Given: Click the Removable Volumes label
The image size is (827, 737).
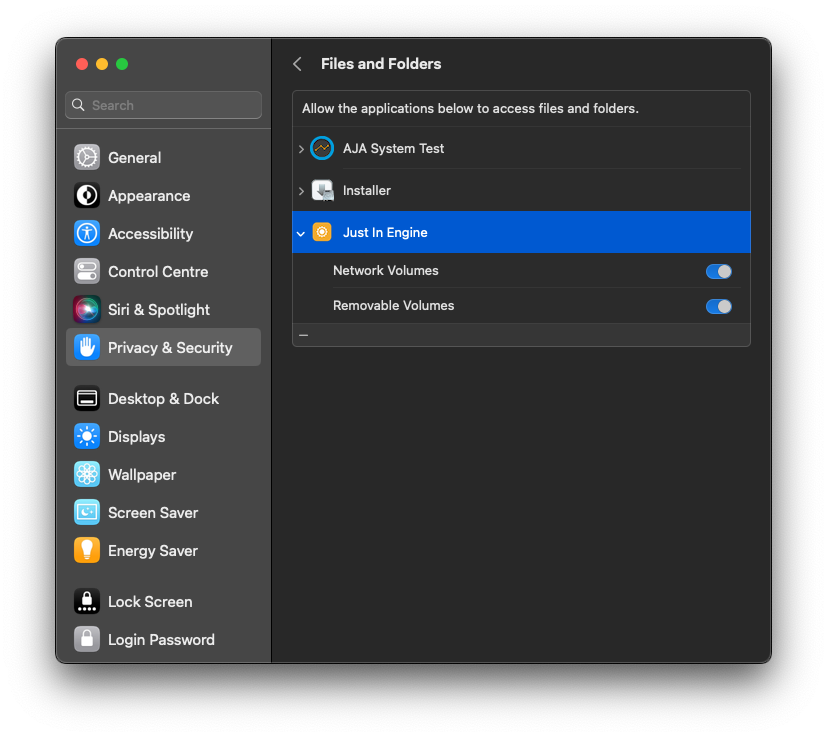Looking at the screenshot, I should click(x=393, y=305).
